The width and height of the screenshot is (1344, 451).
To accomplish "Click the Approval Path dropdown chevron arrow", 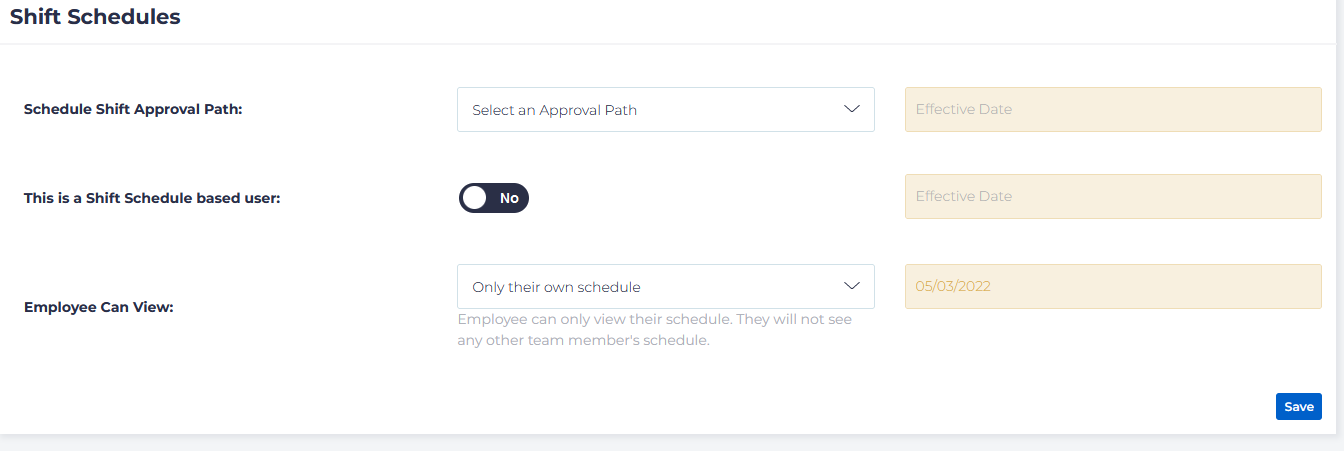I will pyautogui.click(x=851, y=109).
